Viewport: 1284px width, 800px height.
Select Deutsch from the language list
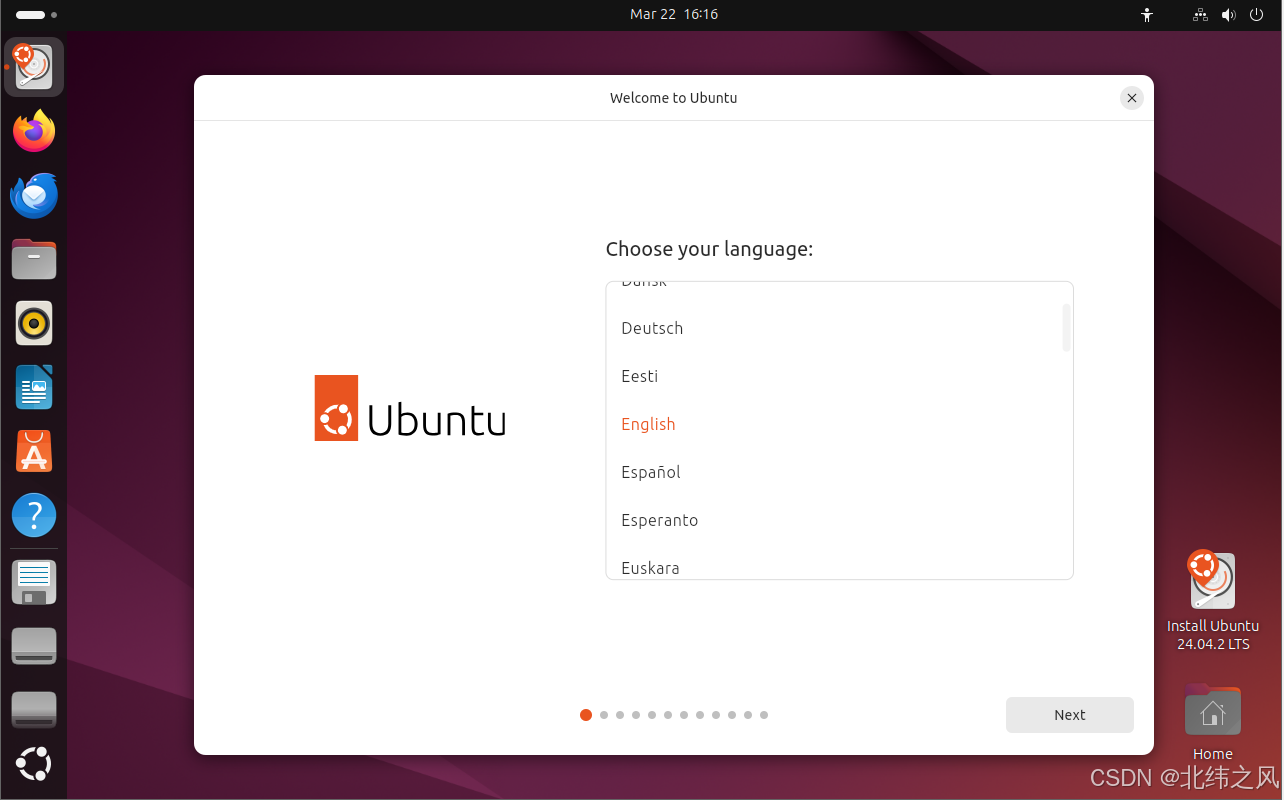pyautogui.click(x=652, y=328)
